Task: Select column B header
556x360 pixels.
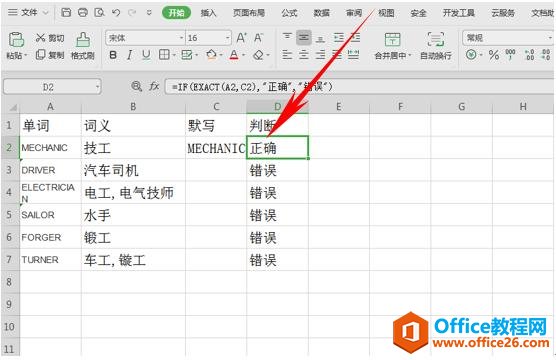Action: (x=133, y=106)
